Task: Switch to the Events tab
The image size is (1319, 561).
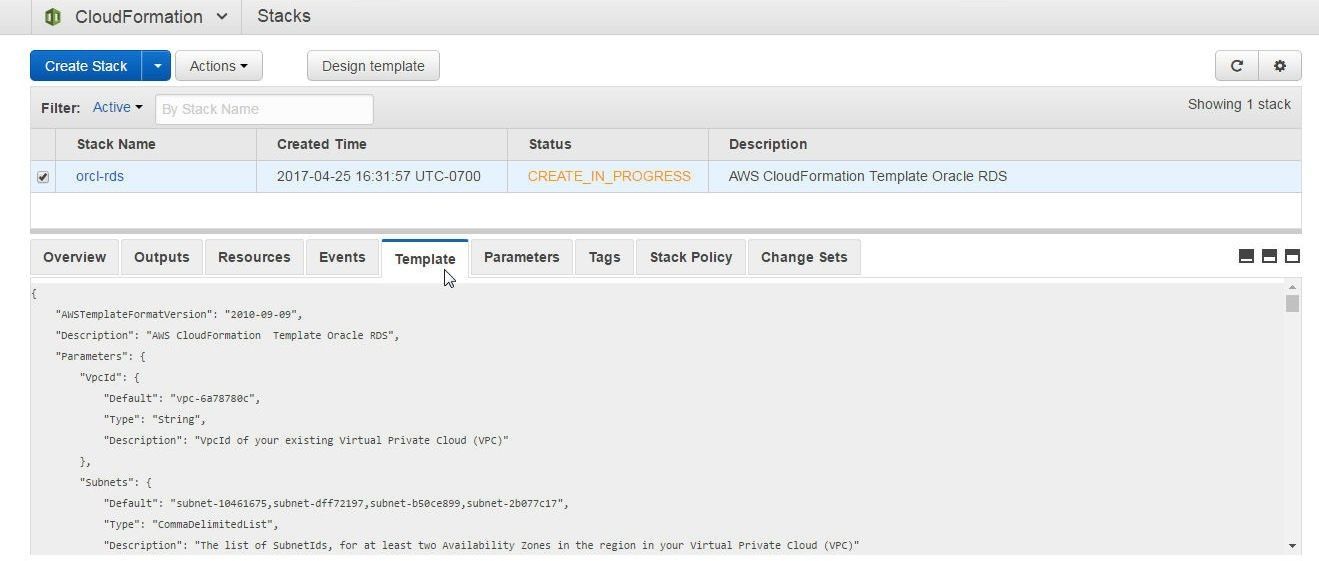Action: [x=342, y=257]
